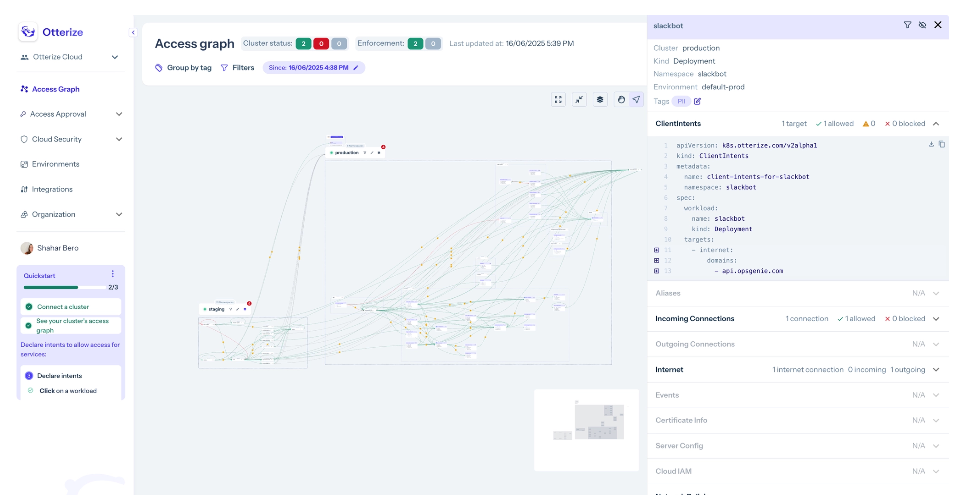
Task: Click the Otterize logo icon
Action: [27, 32]
